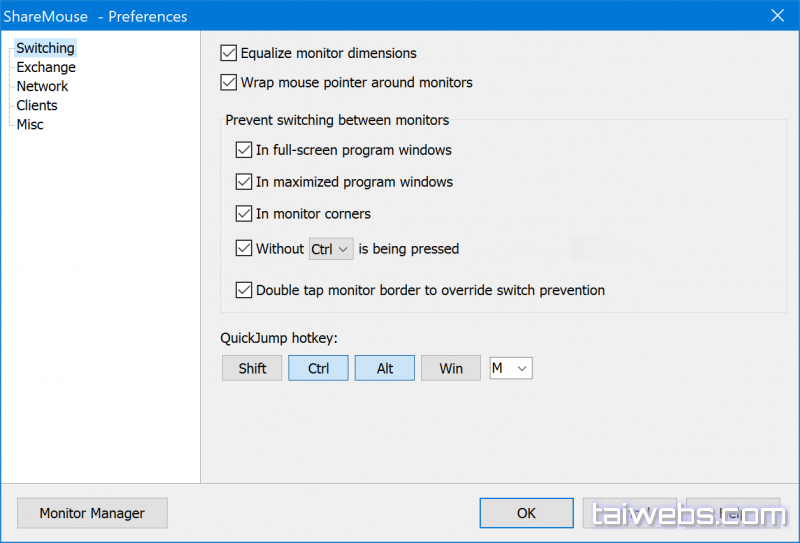Toggle Equalize monitor dimensions checkbox
Viewport: 800px width, 543px height.
point(228,53)
